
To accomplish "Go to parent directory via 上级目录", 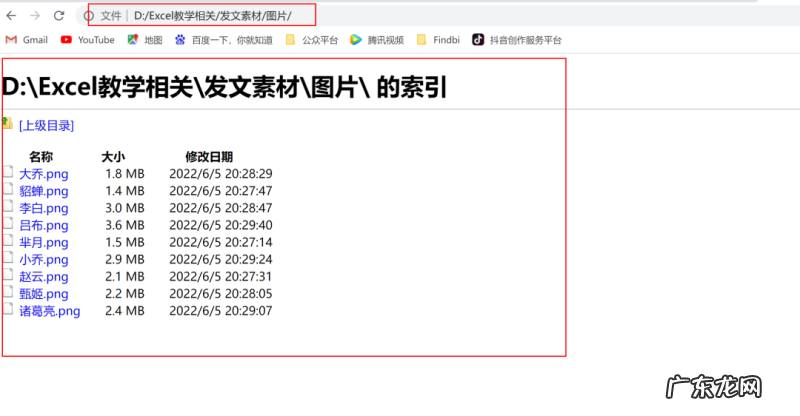I will tap(46, 126).
